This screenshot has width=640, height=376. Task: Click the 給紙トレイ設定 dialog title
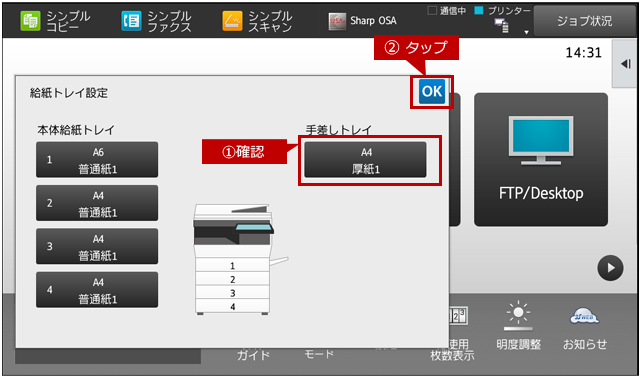(x=69, y=93)
